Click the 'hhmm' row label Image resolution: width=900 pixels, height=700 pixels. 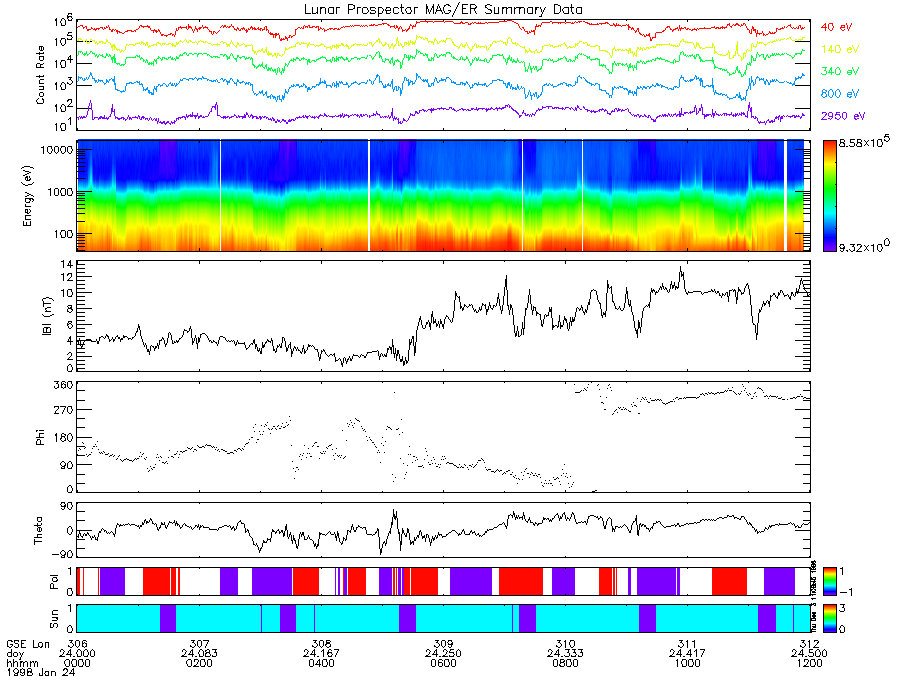pos(20,663)
